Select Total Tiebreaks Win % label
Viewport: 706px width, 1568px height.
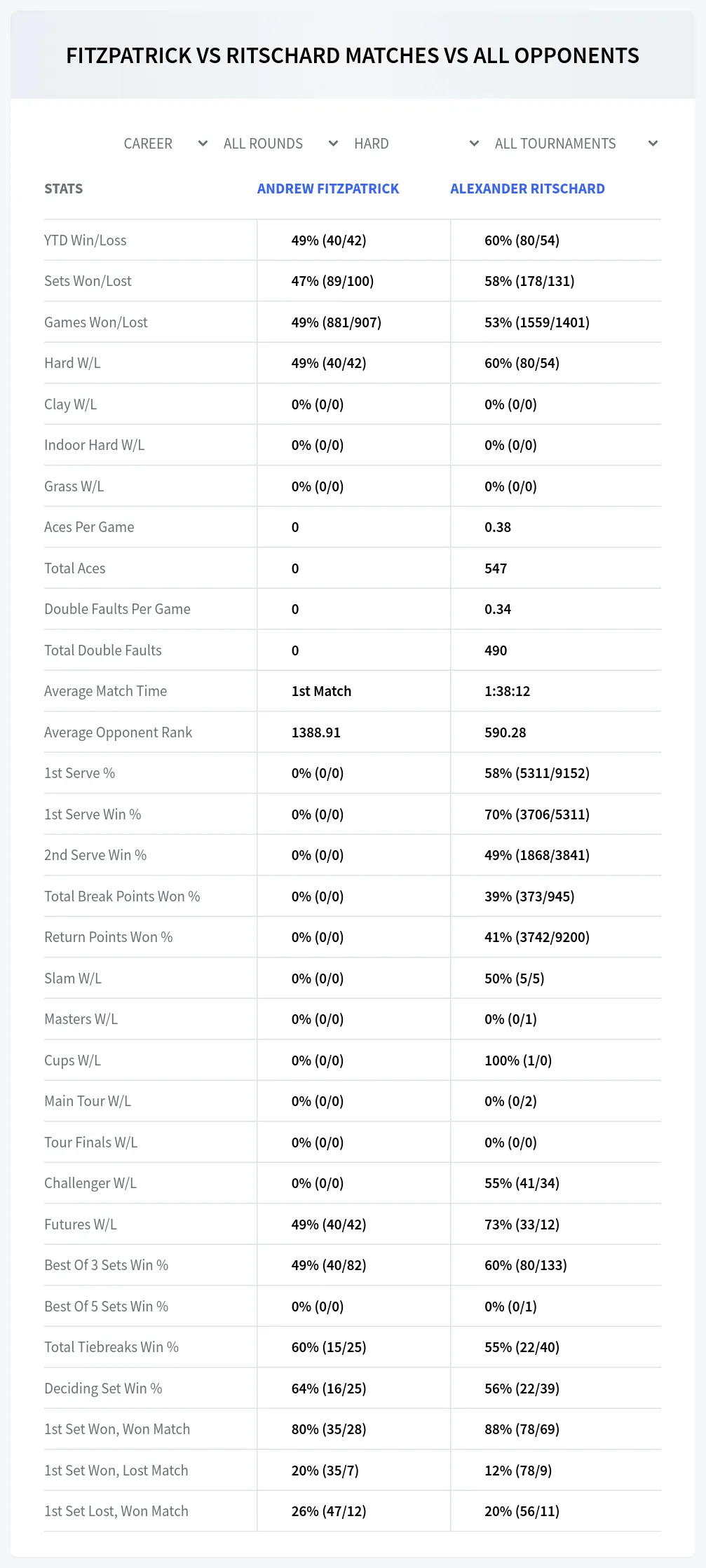[111, 1347]
